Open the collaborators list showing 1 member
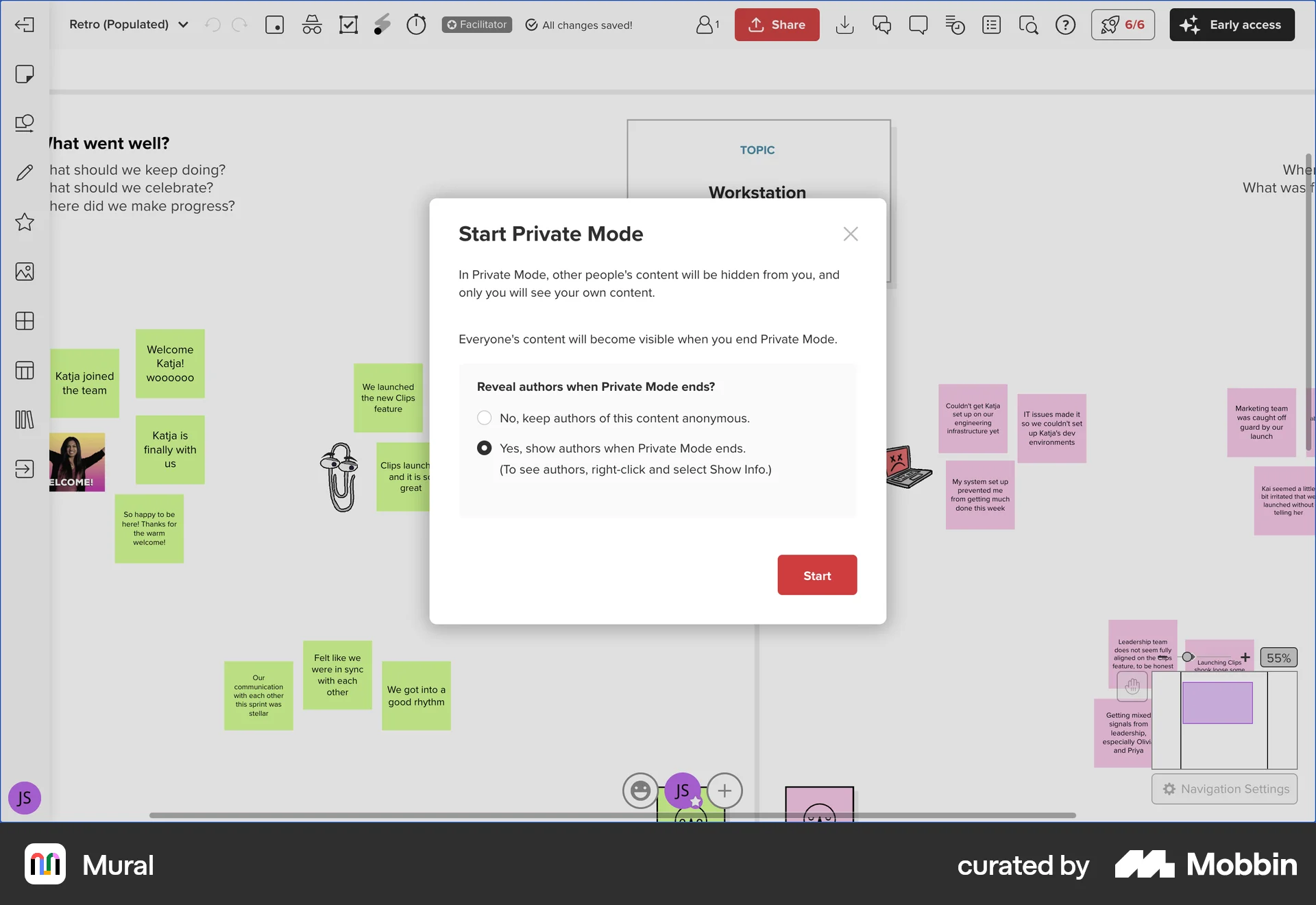Image resolution: width=1316 pixels, height=905 pixels. pyautogui.click(x=707, y=24)
